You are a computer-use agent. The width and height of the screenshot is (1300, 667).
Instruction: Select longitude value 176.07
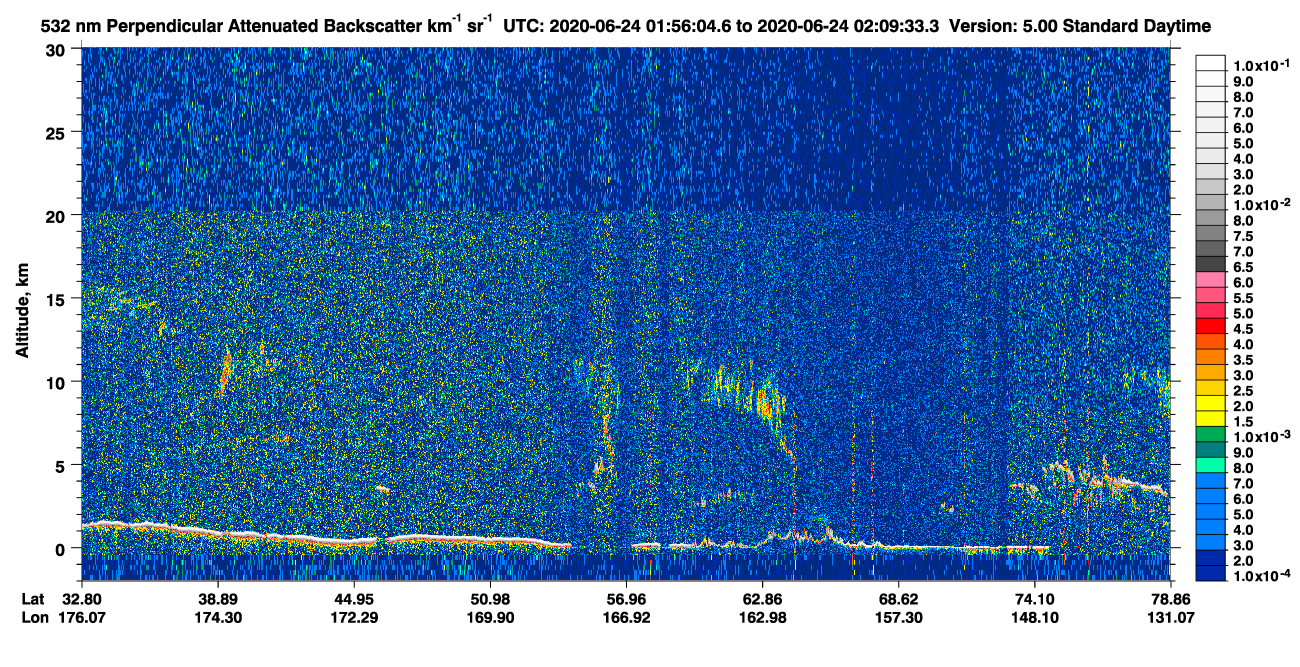click(x=81, y=618)
